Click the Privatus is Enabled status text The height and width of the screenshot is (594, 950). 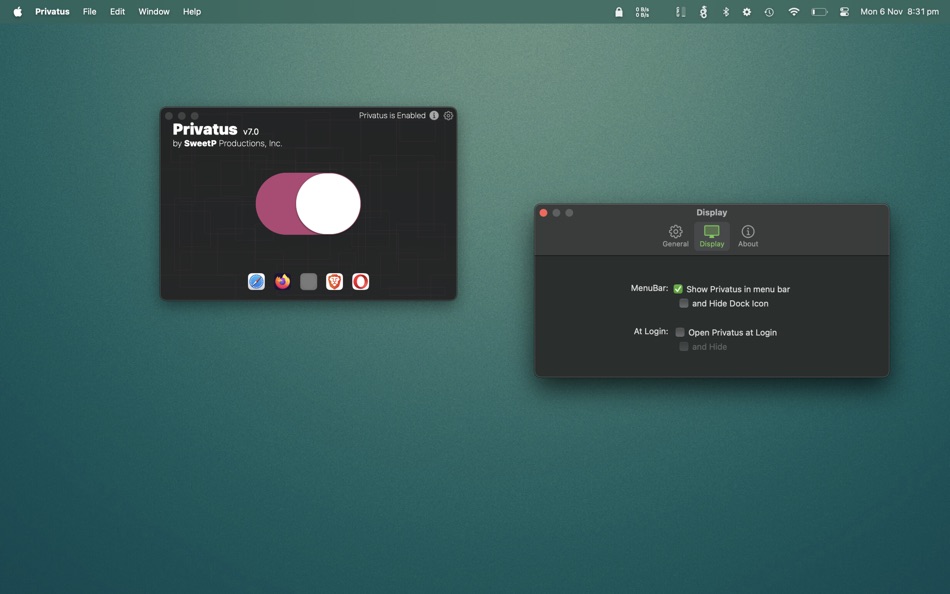[392, 115]
